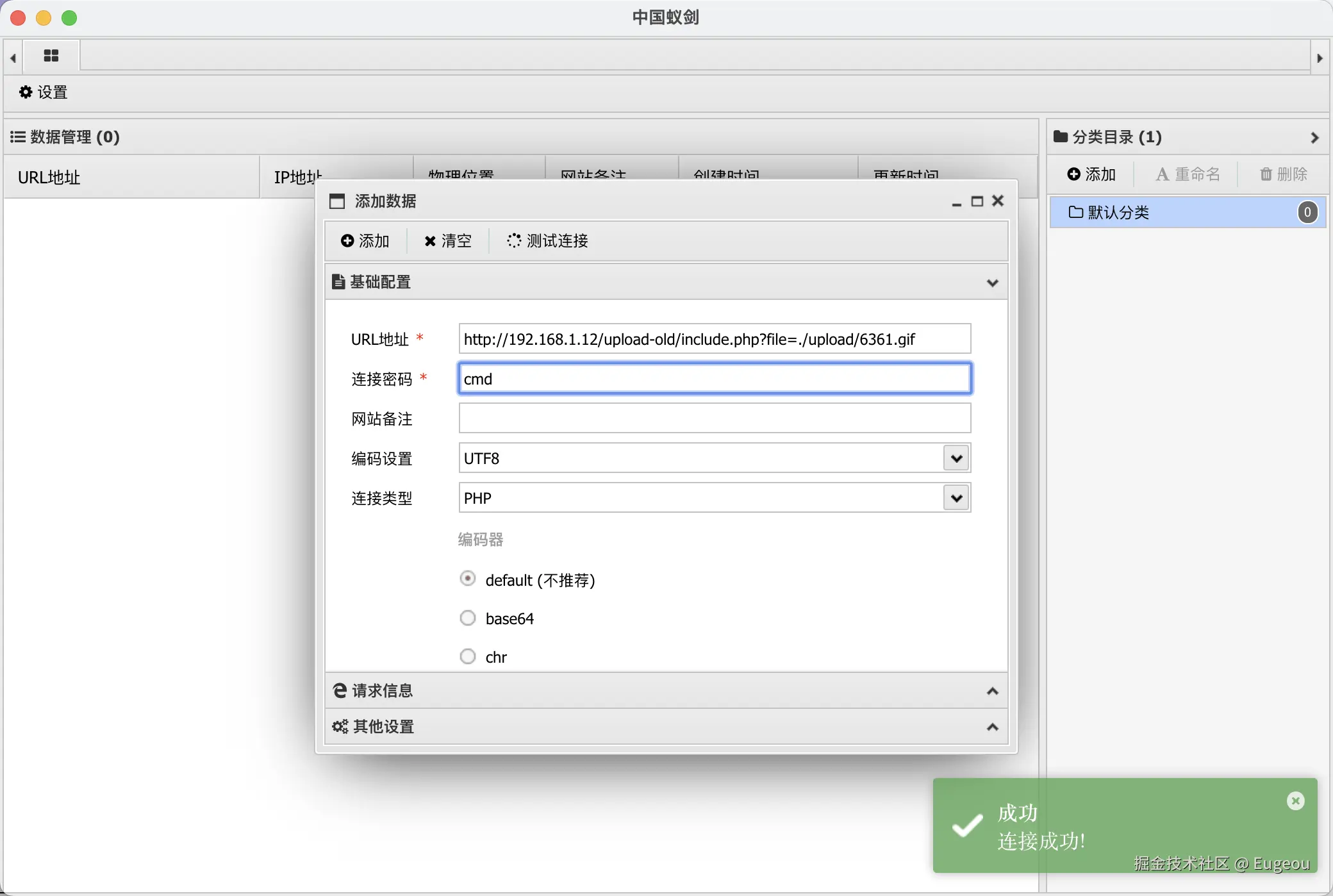The width and height of the screenshot is (1333, 896).
Task: Dismiss the green success notification
Action: [x=1295, y=801]
